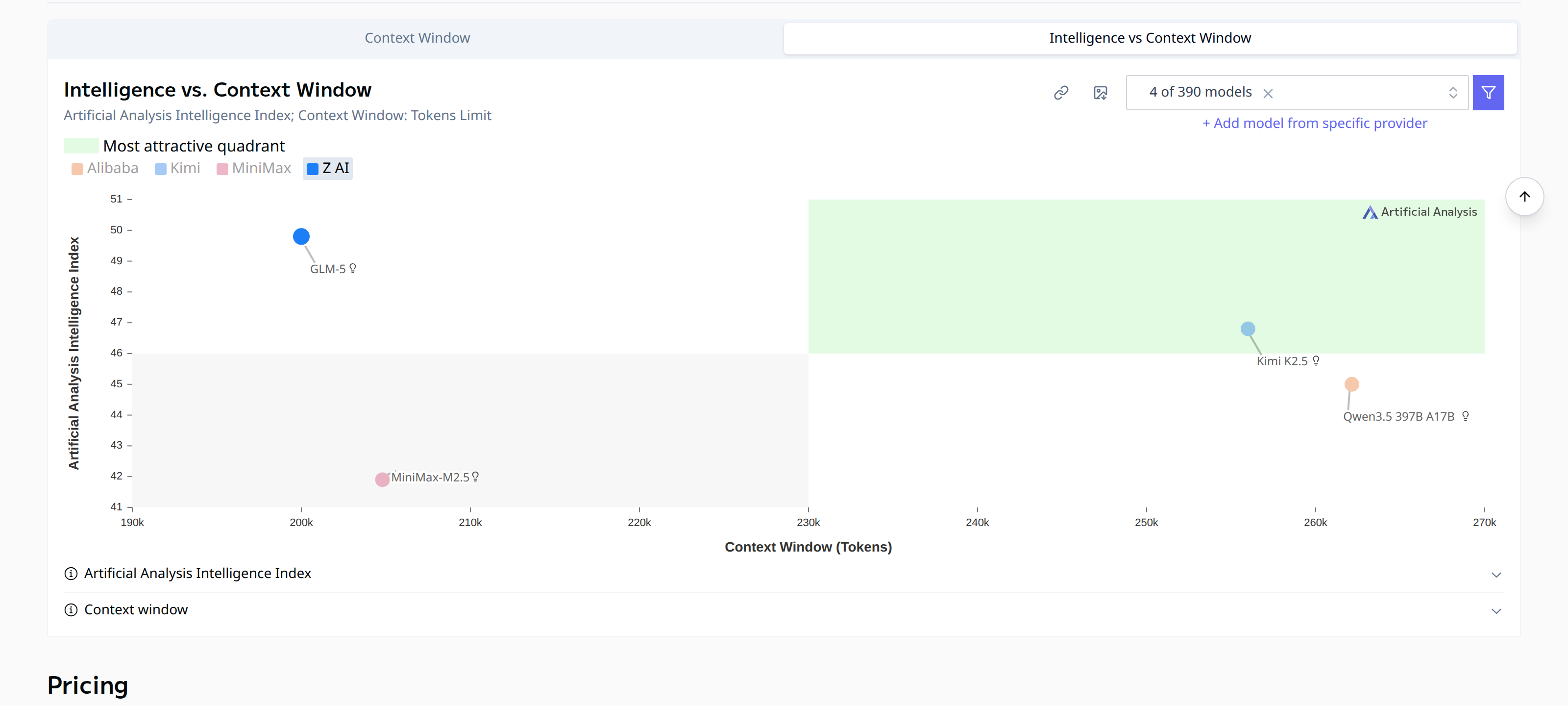This screenshot has height=706, width=1568.
Task: Copy chart link using the chain icon
Action: coord(1061,93)
